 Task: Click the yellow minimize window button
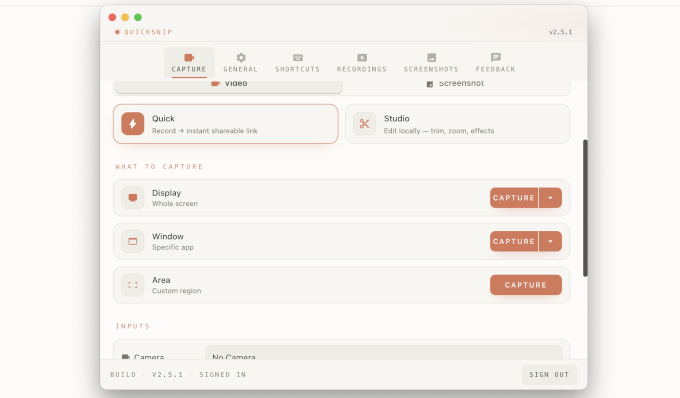[x=125, y=17]
